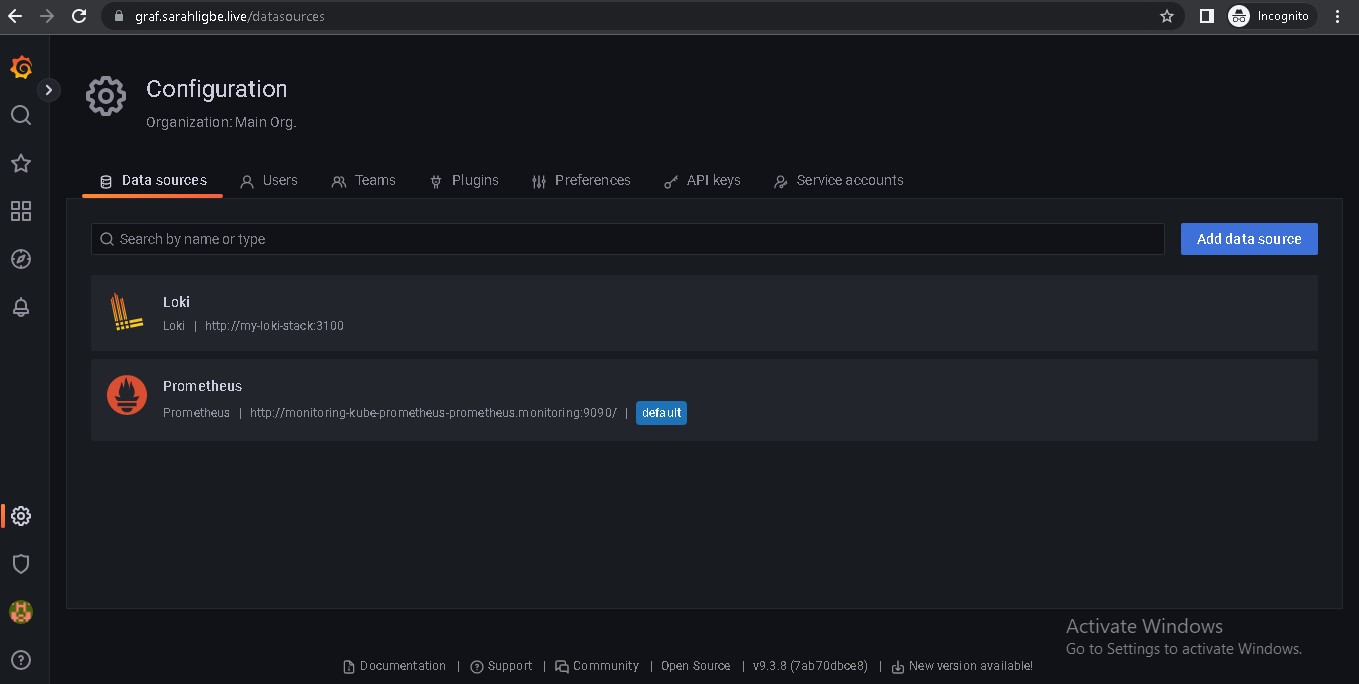Open the Open Source footer link
Image resolution: width=1359 pixels, height=684 pixels.
coord(695,666)
